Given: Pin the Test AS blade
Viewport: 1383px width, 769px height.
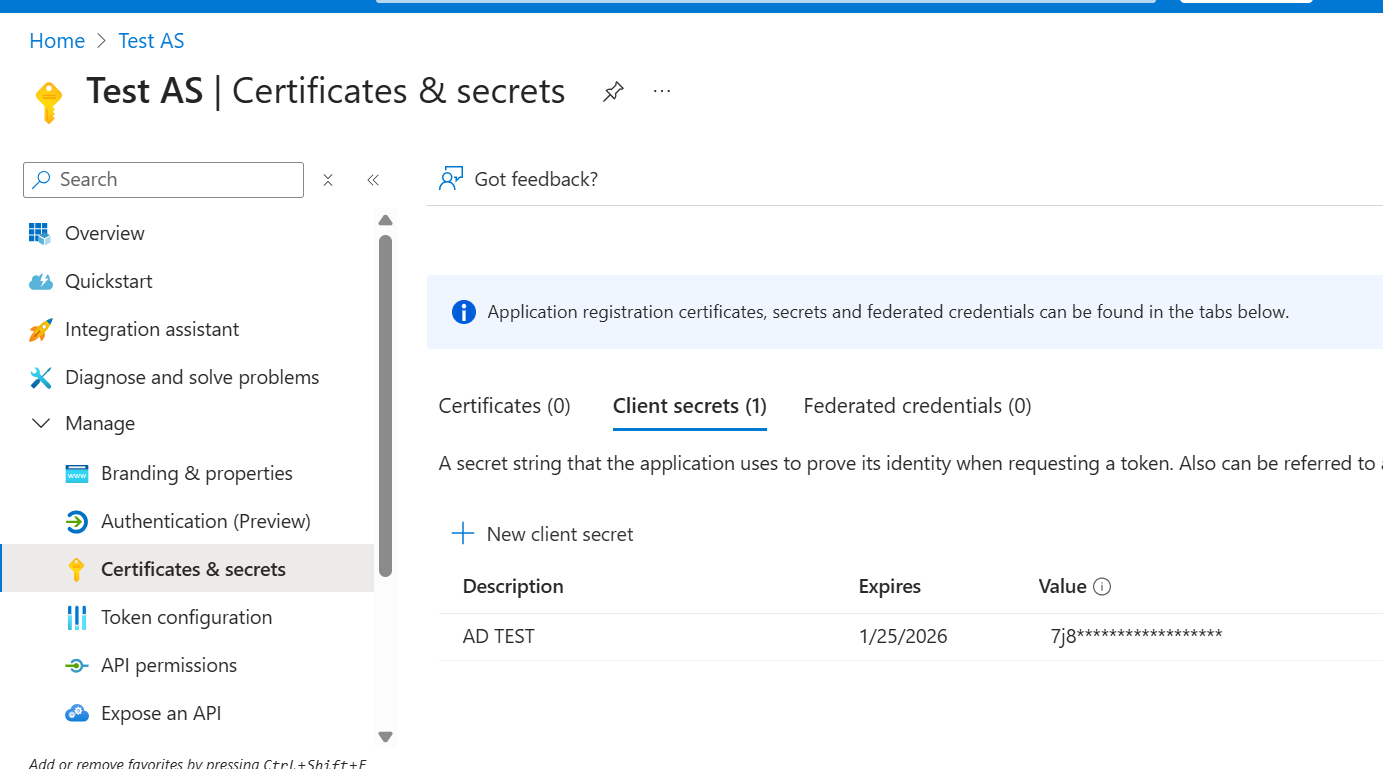Looking at the screenshot, I should pos(613,92).
